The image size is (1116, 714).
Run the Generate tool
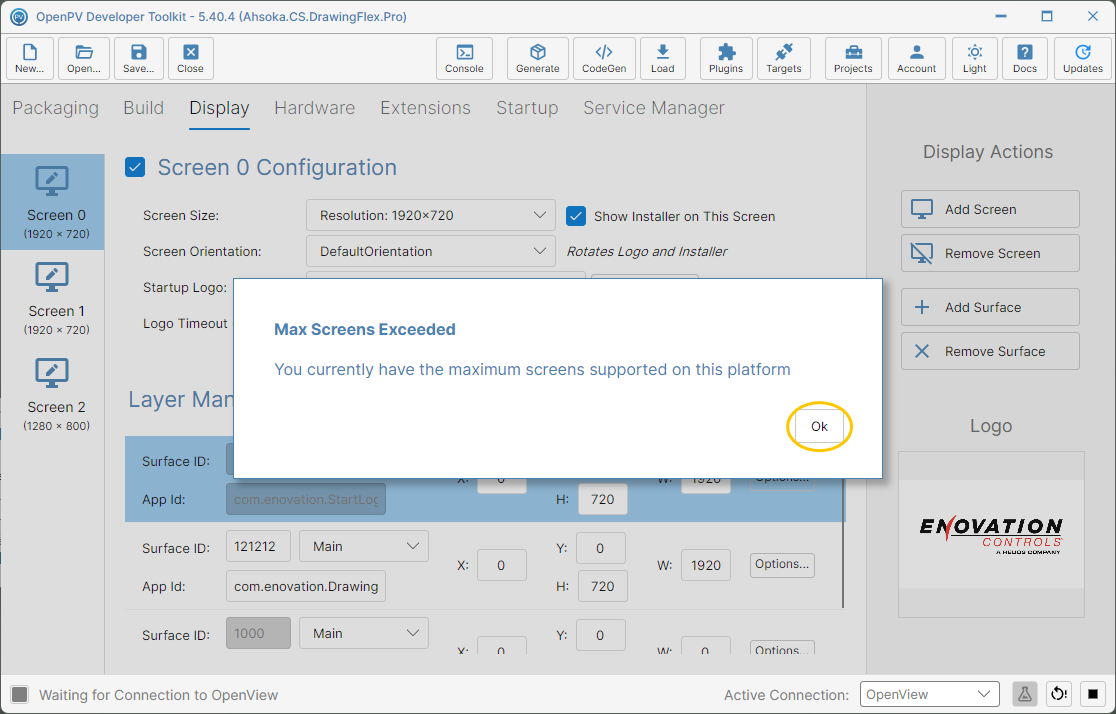click(x=538, y=58)
